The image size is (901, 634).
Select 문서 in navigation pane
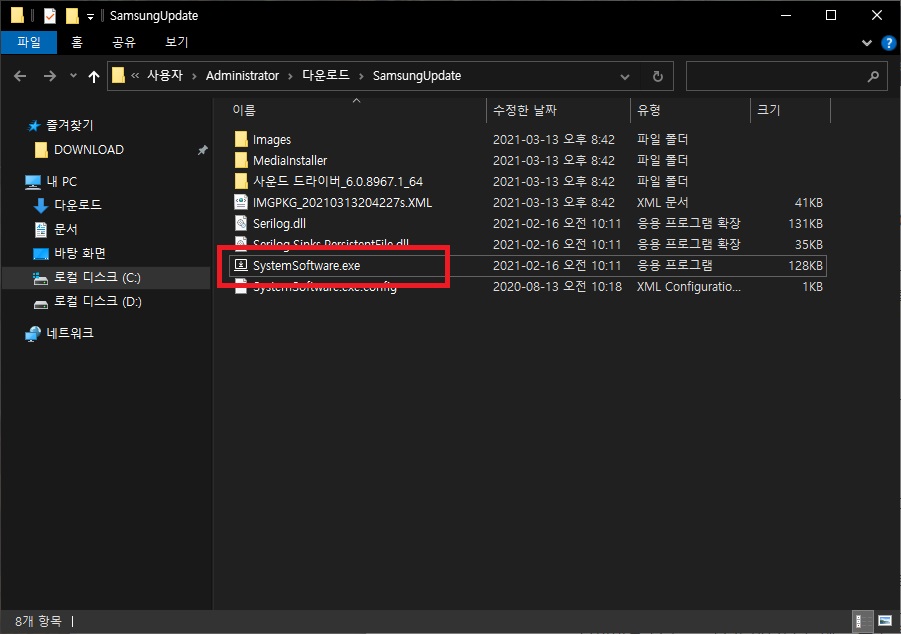pyautogui.click(x=66, y=229)
